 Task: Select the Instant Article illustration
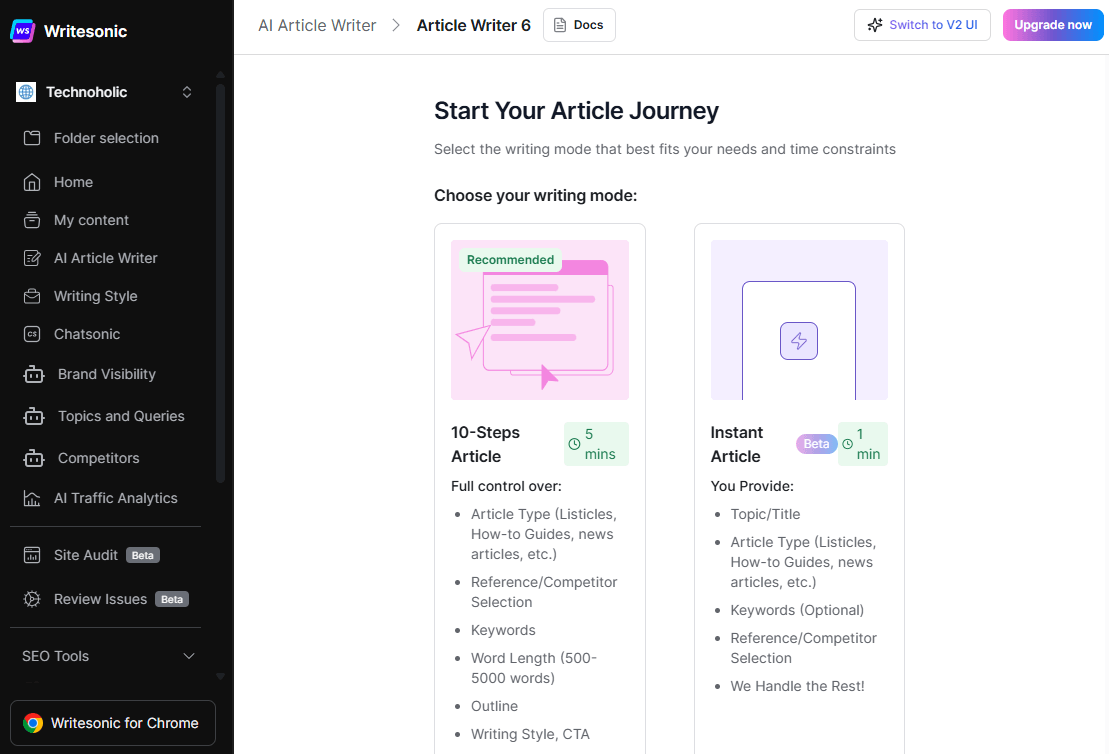[799, 320]
